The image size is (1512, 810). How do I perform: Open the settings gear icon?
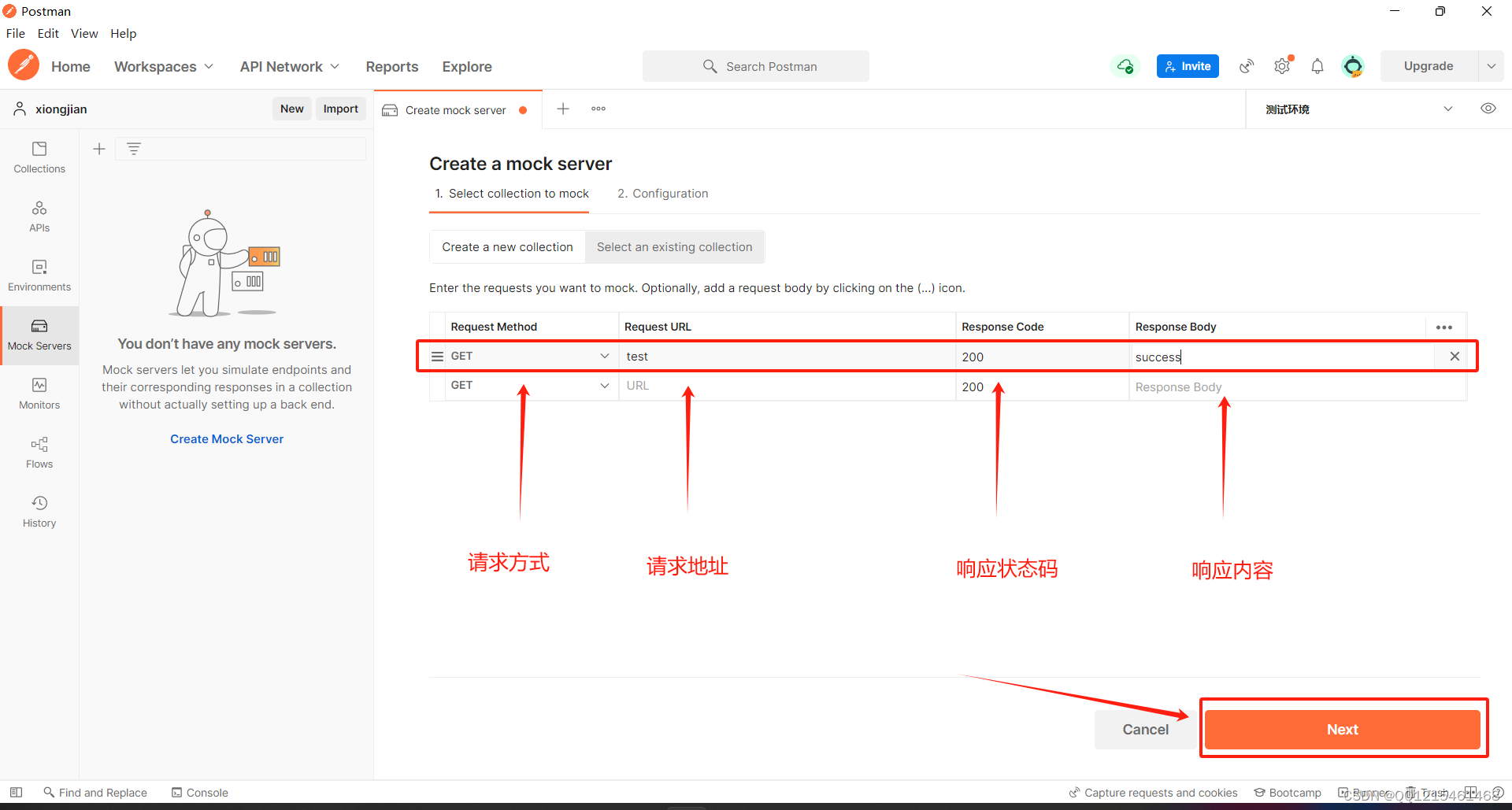(1282, 66)
